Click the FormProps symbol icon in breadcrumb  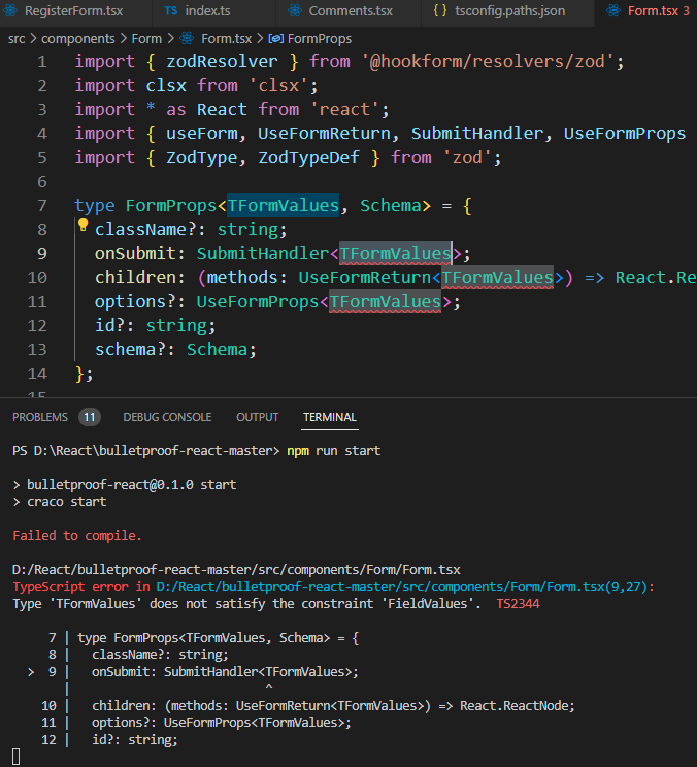click(276, 39)
